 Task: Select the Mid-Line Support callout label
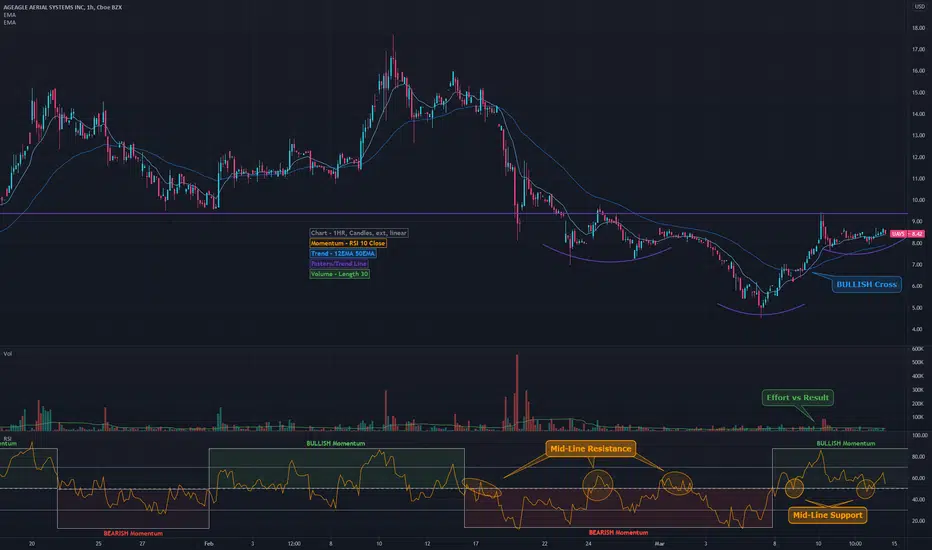click(827, 515)
